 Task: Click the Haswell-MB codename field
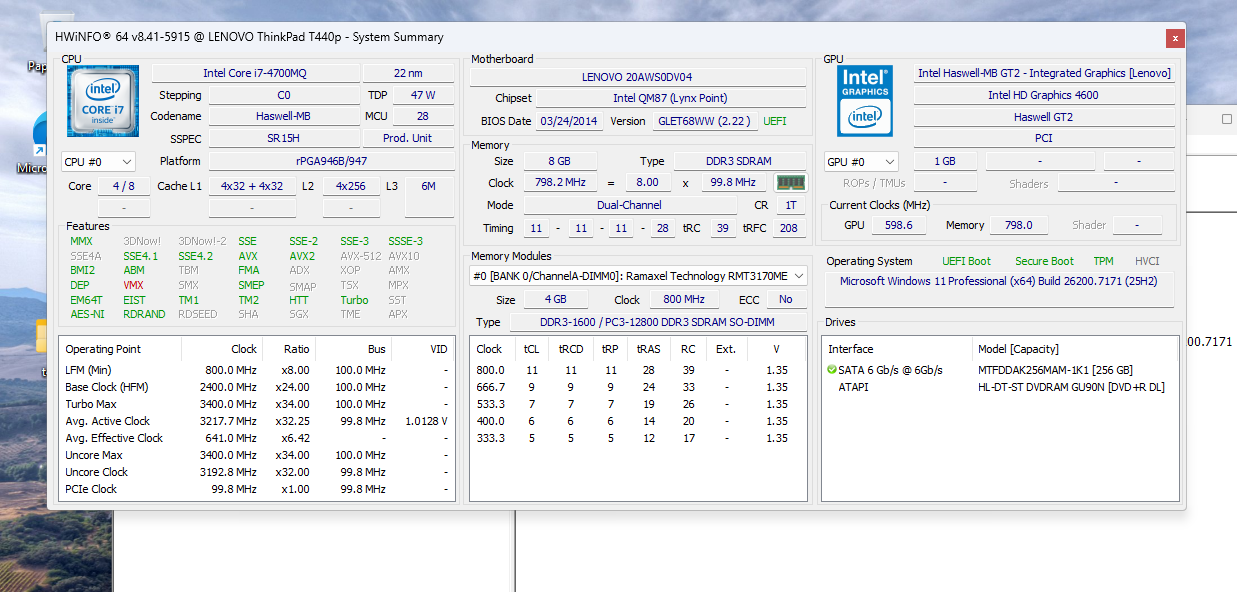[x=283, y=116]
